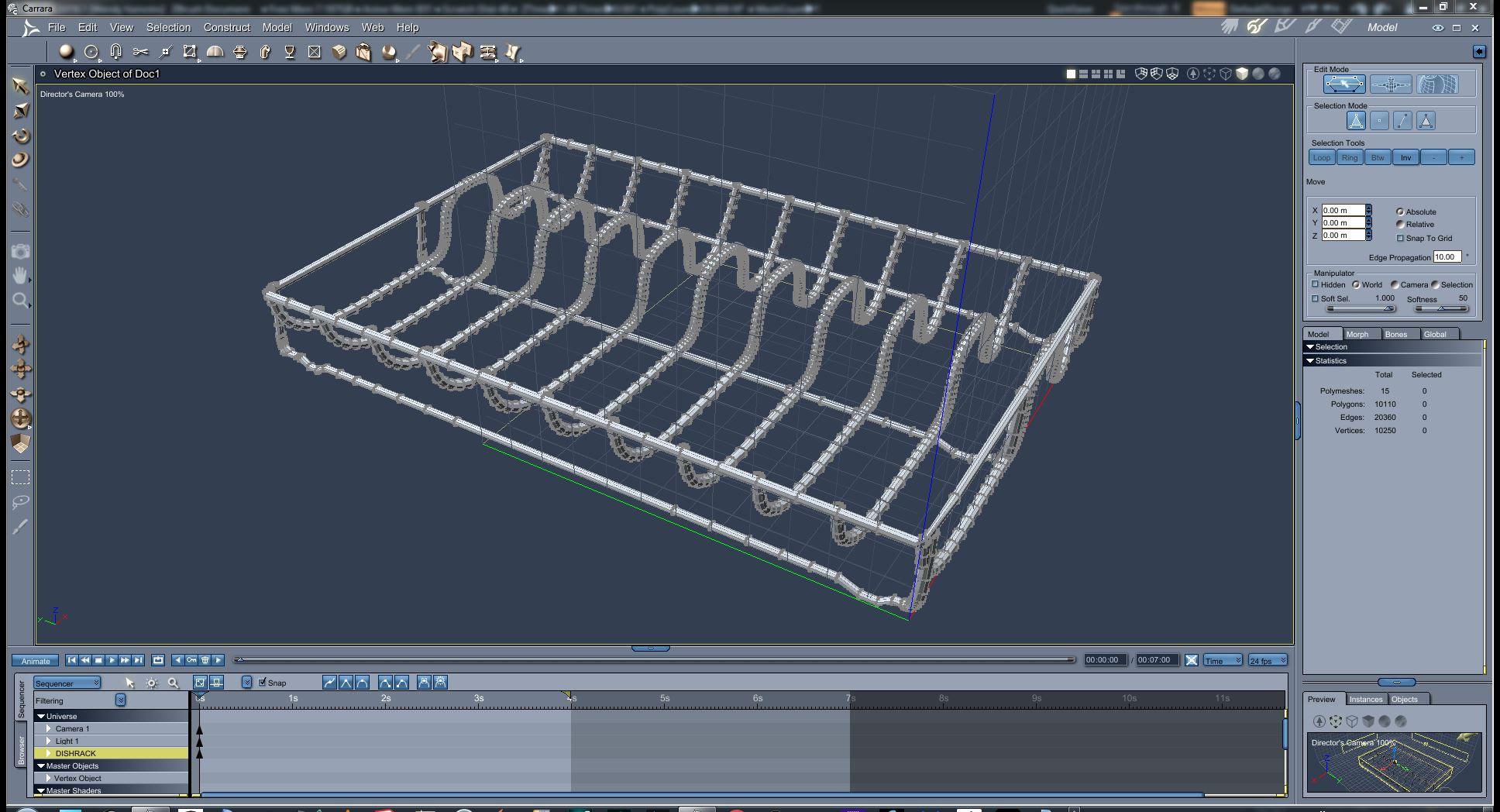This screenshot has width=1500, height=812.
Task: Choose the point selection mode icon
Action: tap(1379, 120)
